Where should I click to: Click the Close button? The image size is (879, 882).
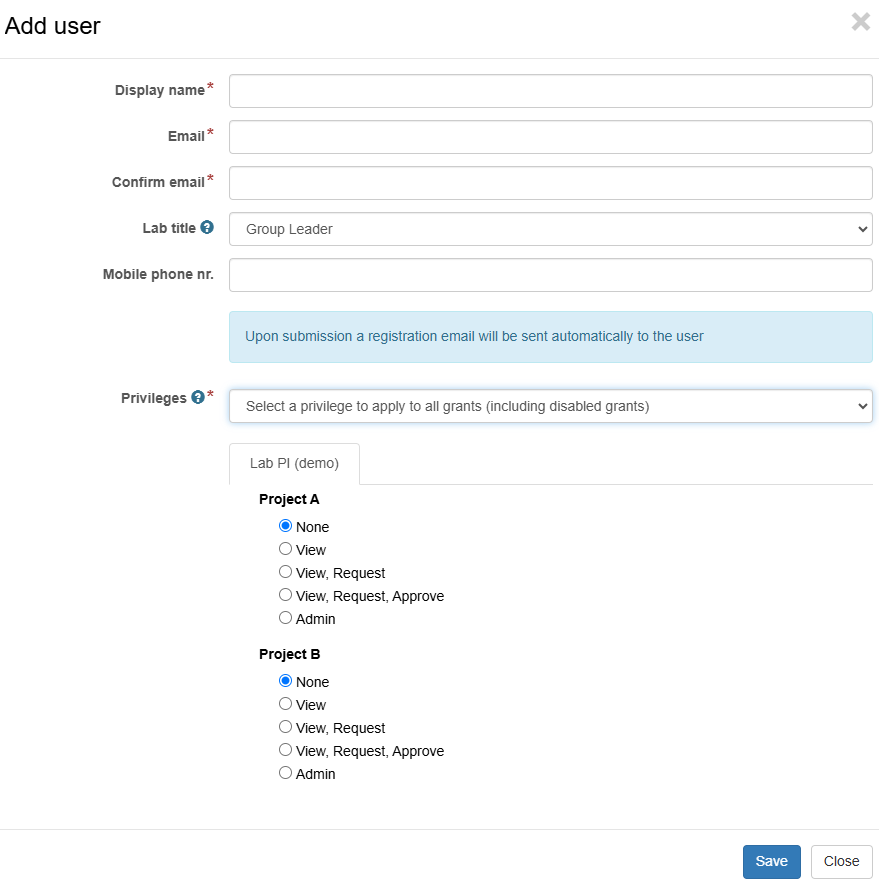click(x=841, y=861)
